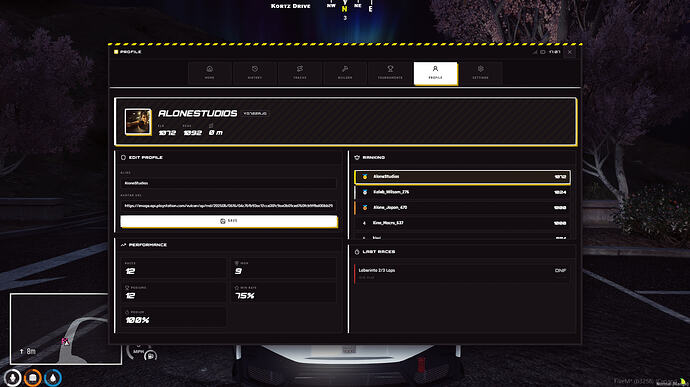Click the gold medal icon beside AloneStudios
Image resolution: width=690 pixels, height=387 pixels.
click(x=365, y=177)
